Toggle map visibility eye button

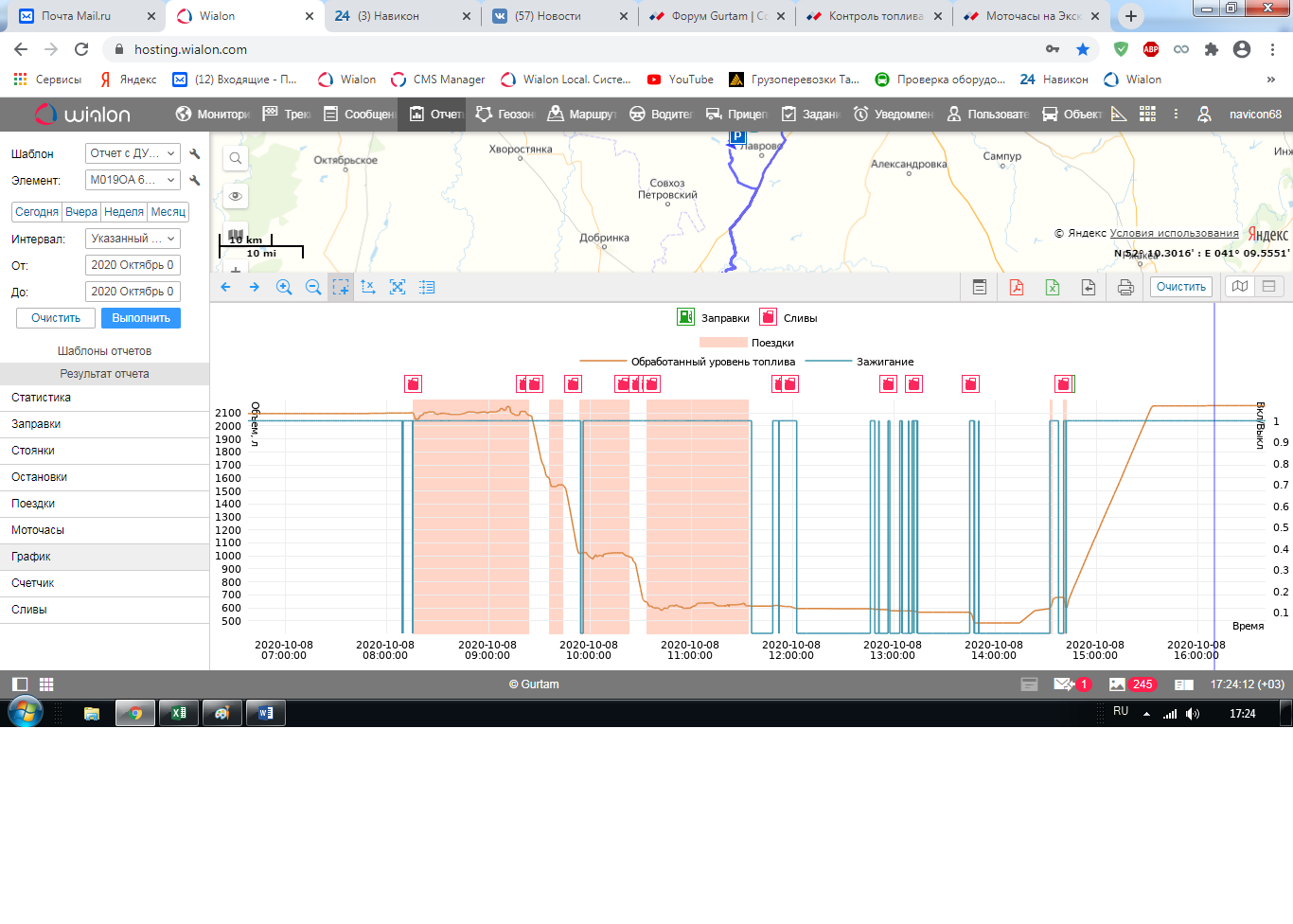coord(236,196)
